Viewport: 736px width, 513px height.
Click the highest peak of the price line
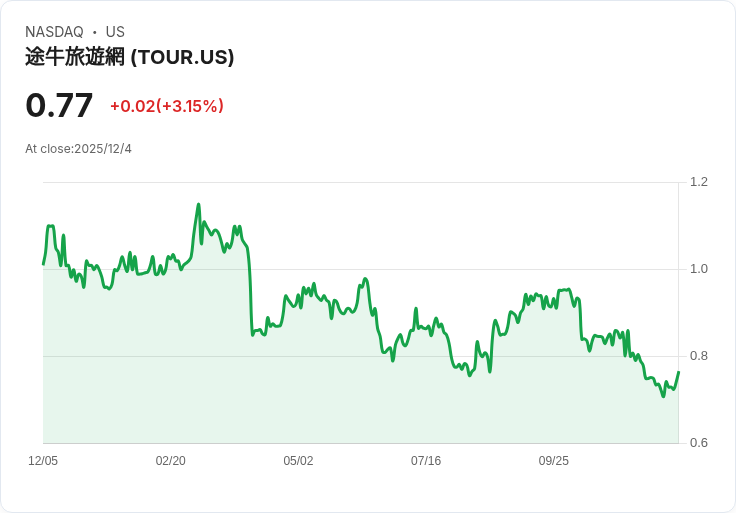[x=198, y=205]
